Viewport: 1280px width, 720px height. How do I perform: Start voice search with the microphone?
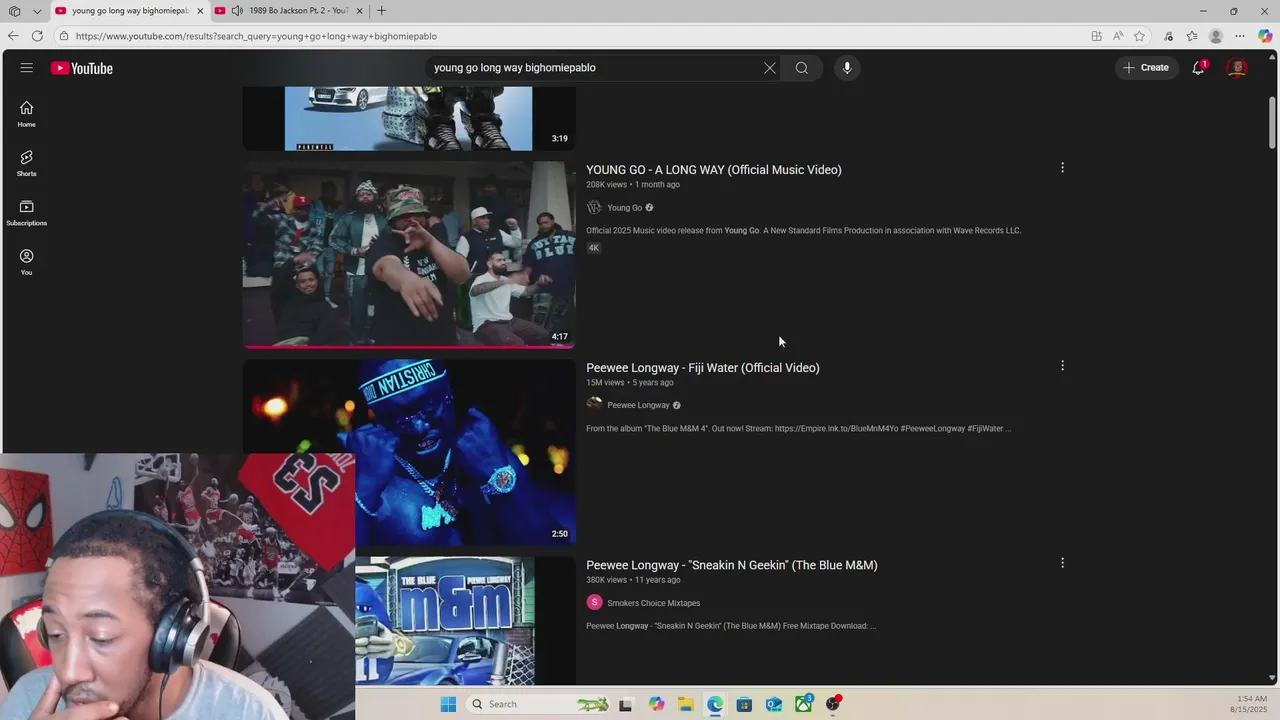tap(847, 68)
